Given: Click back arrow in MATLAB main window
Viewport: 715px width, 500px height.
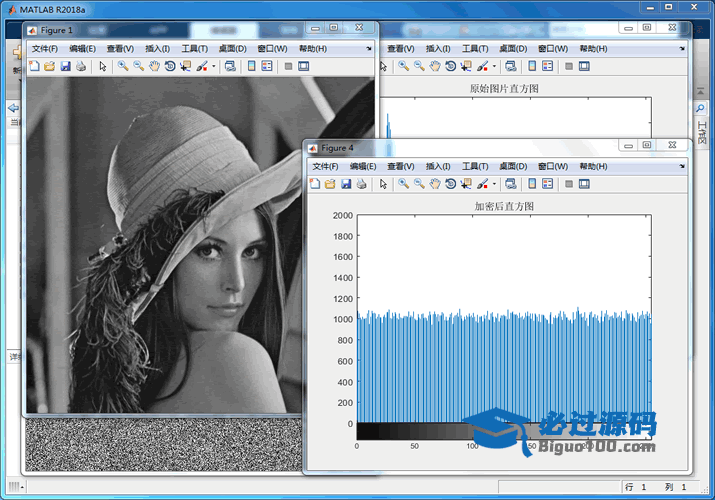Looking at the screenshot, I should point(13,108).
